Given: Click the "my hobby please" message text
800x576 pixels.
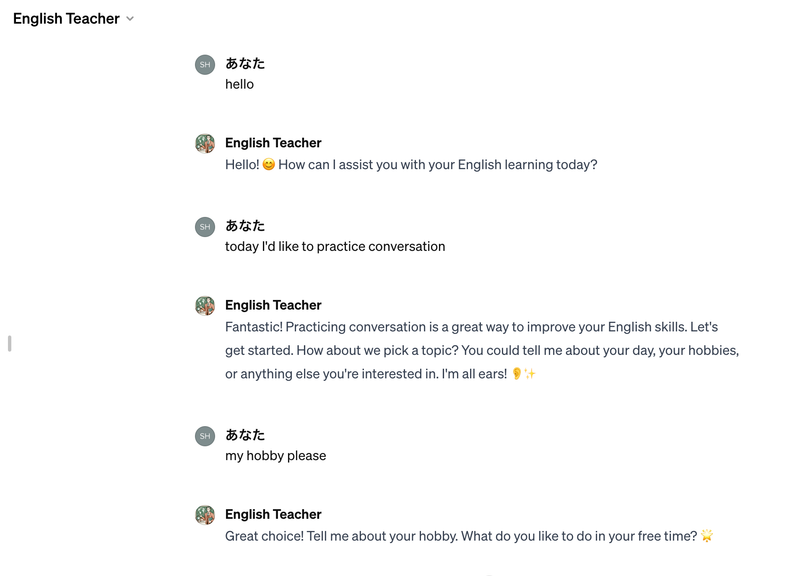Looking at the screenshot, I should [x=276, y=456].
